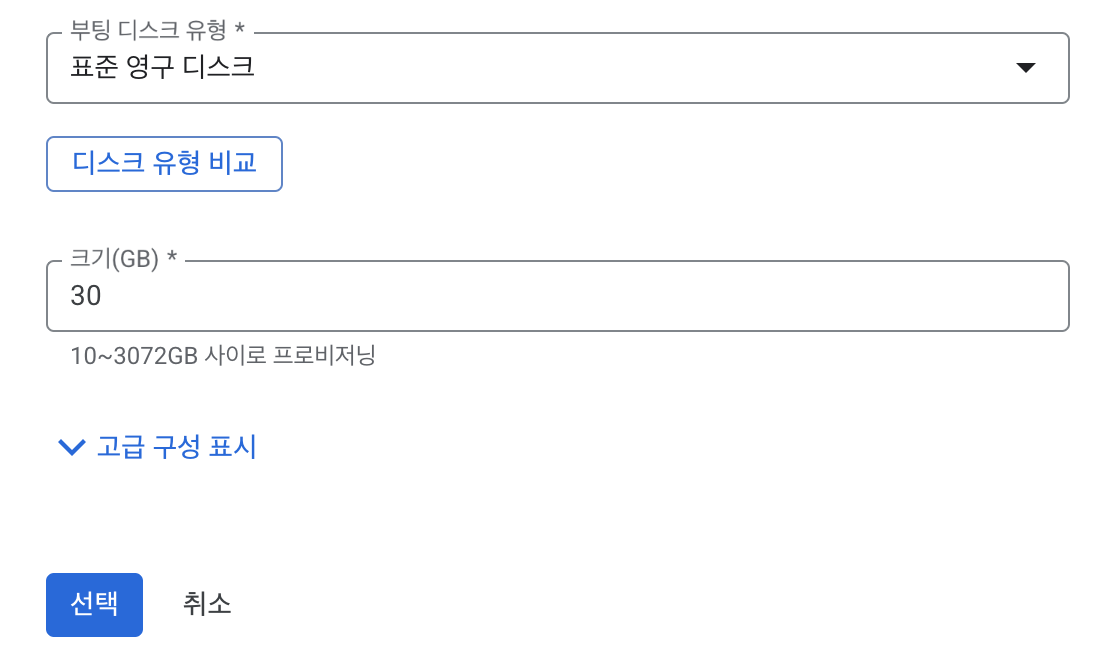Expand the 고급 구성 표시 section
Screen dimensions: 1116x664
pyautogui.click(x=157, y=447)
